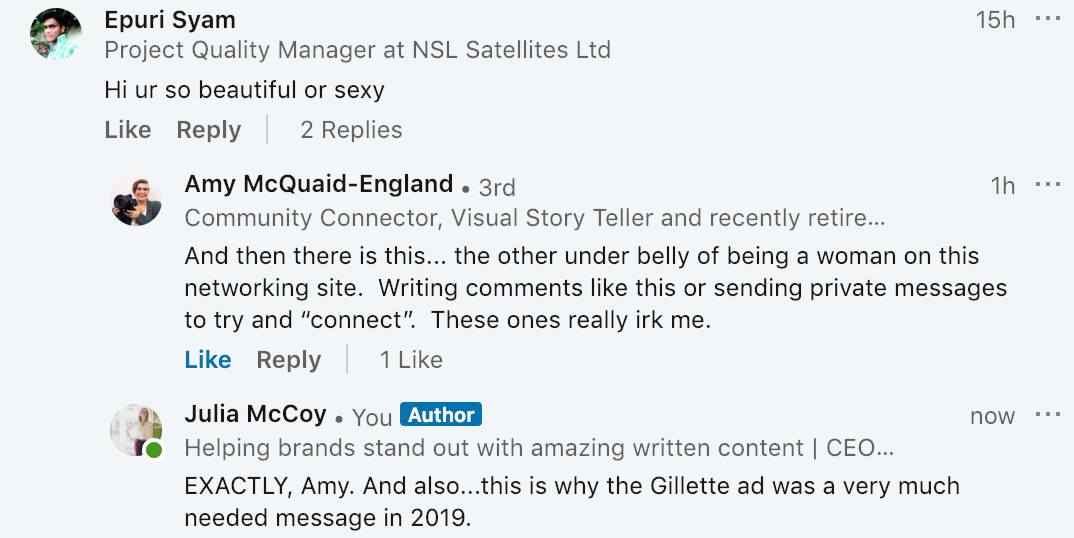Click the blue Author badge
Viewport: 1074px width, 538px height.
[x=441, y=415]
